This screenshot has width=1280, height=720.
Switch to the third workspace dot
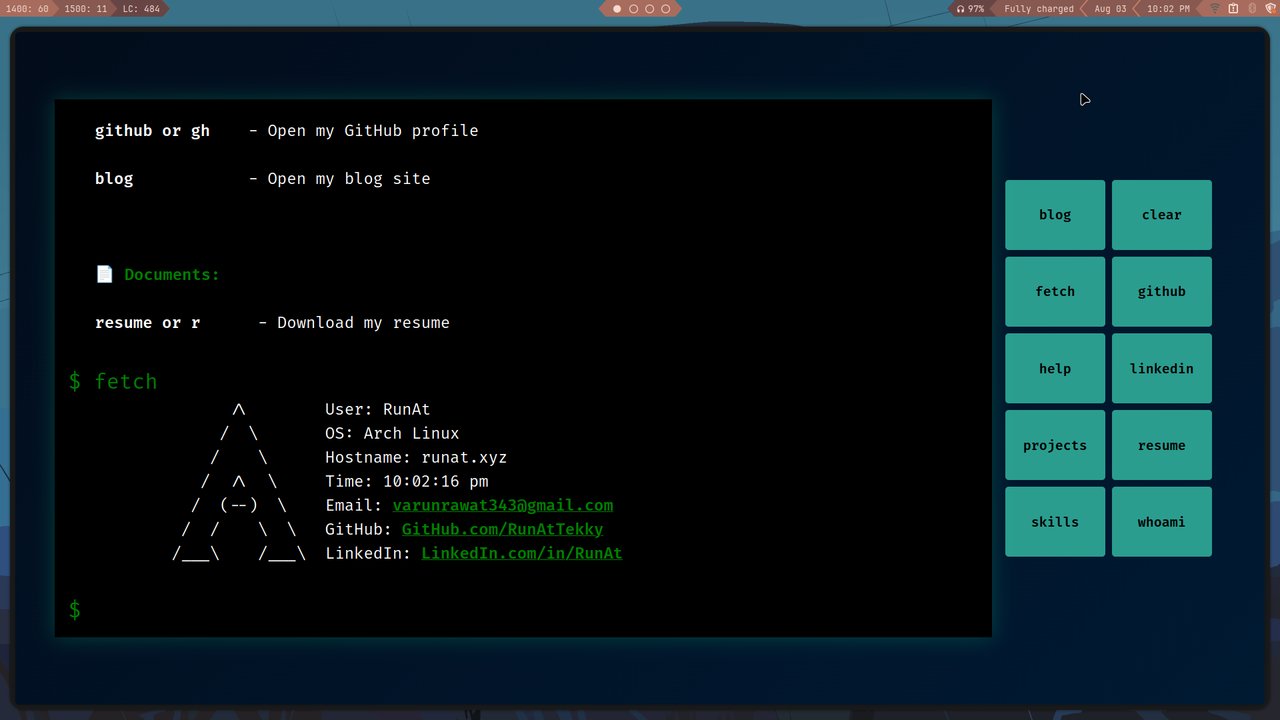point(649,9)
